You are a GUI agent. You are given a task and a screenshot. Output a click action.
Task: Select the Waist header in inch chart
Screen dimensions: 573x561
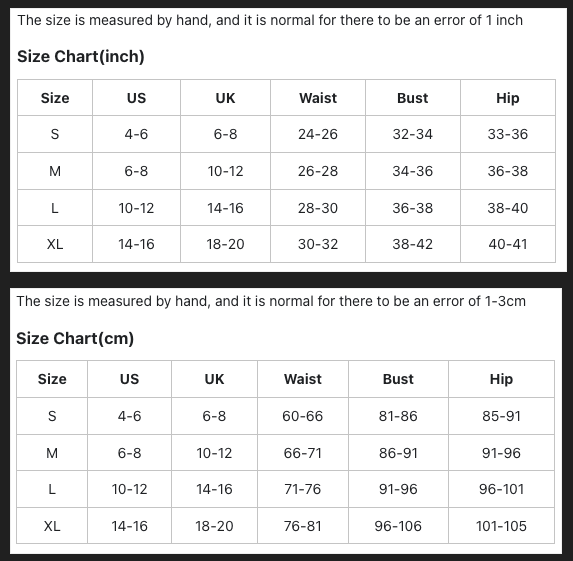(318, 98)
